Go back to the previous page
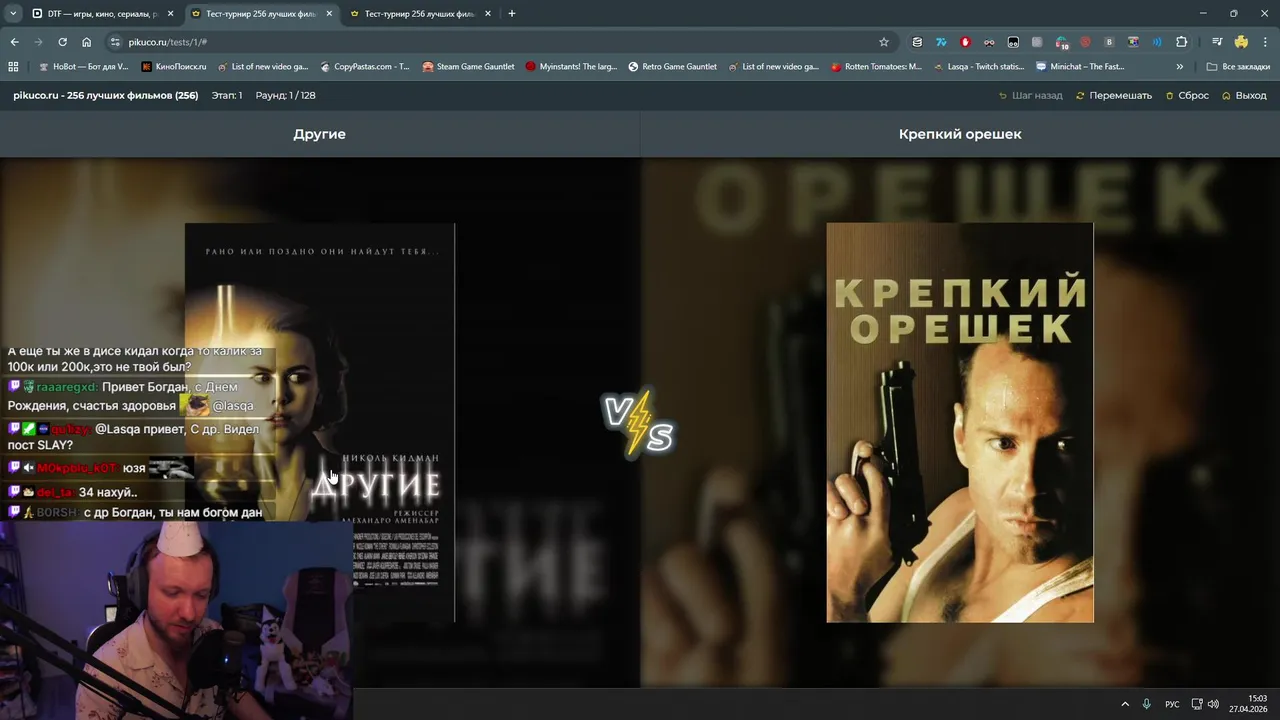This screenshot has height=720, width=1280. [14, 42]
